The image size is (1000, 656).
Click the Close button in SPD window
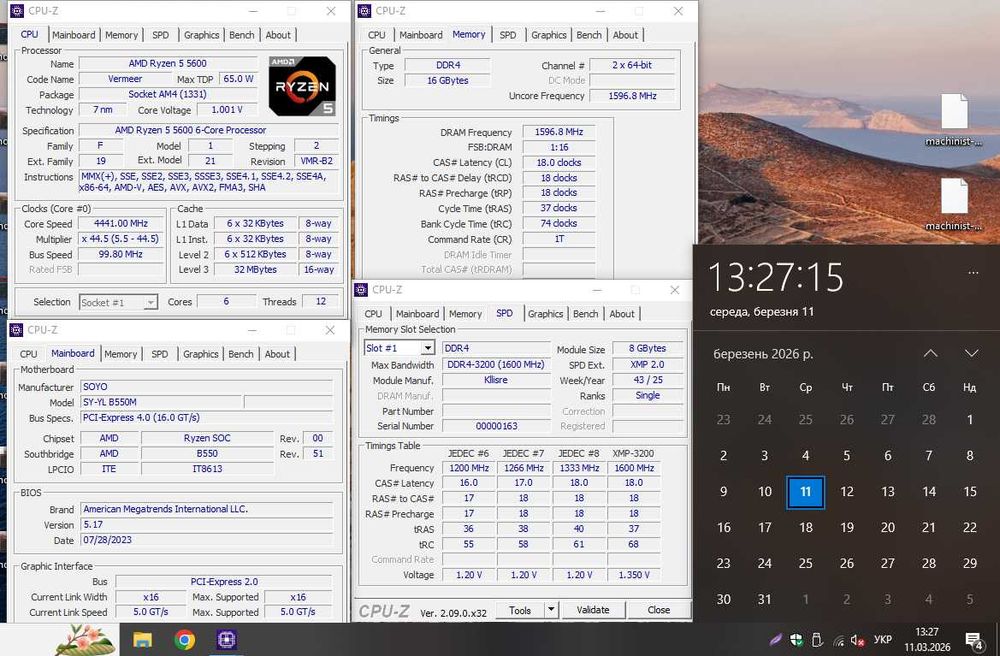point(658,610)
